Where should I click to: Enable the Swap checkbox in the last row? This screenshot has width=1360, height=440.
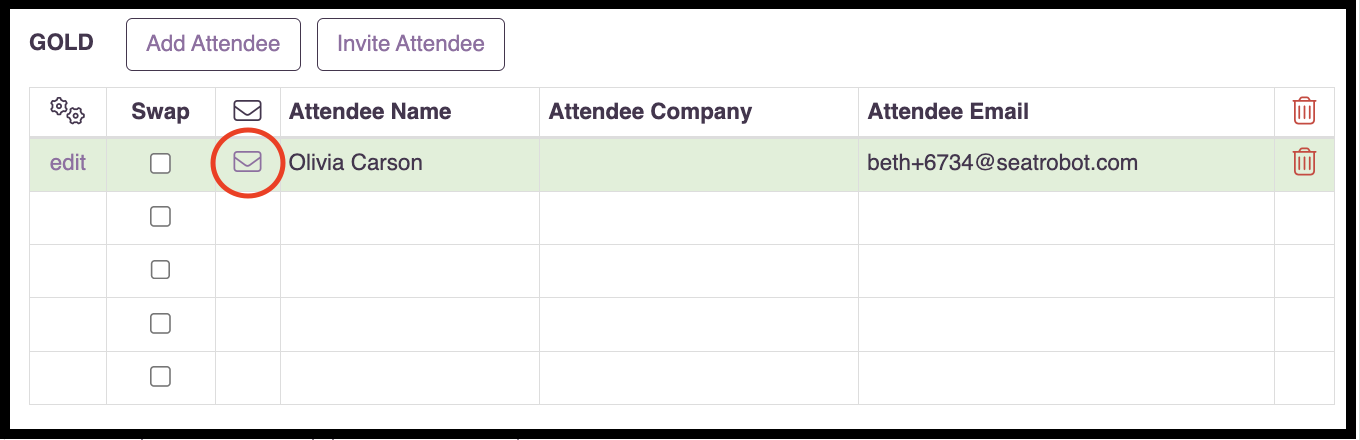160,377
